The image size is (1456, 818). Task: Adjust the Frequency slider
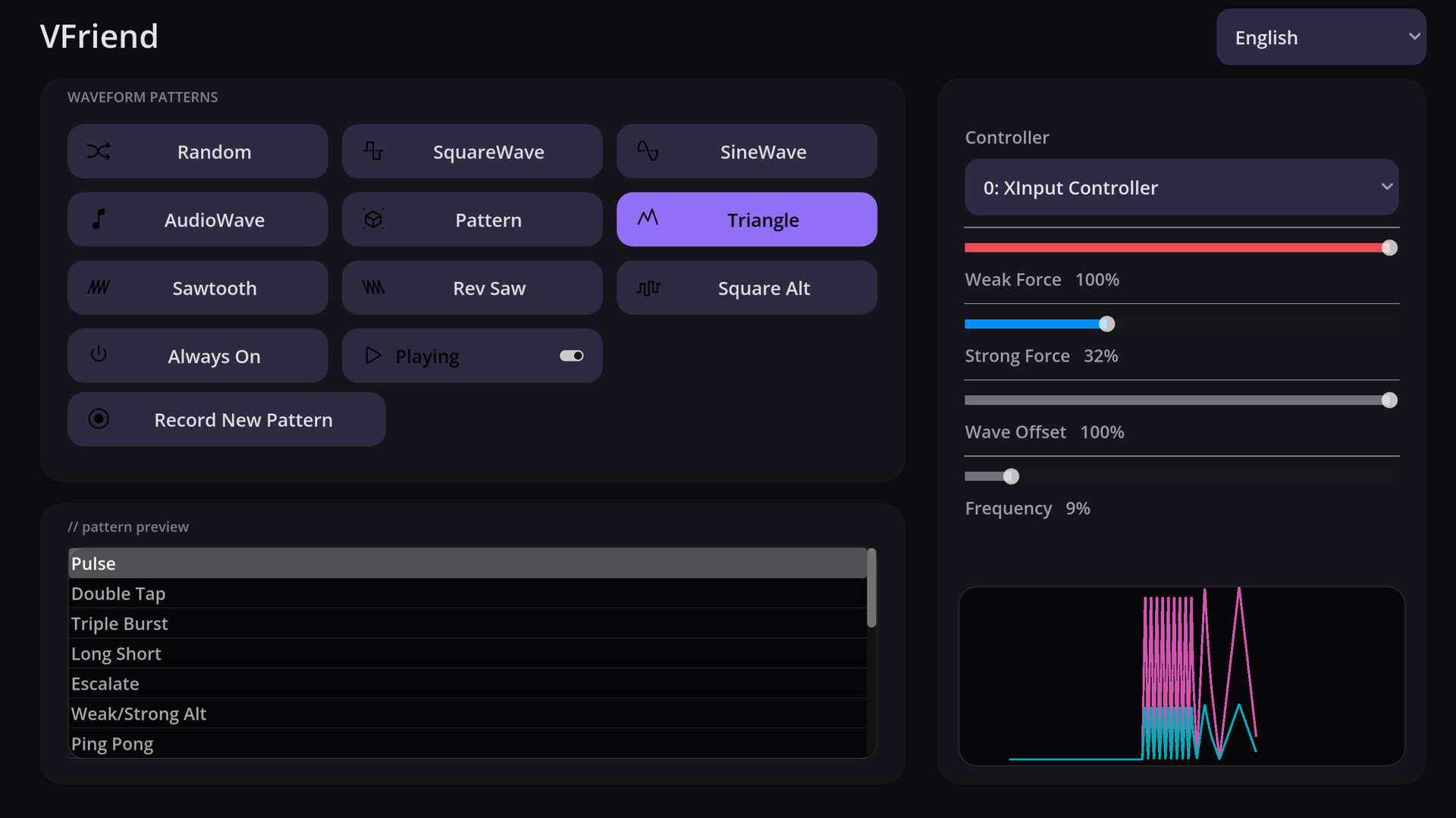(1181, 476)
